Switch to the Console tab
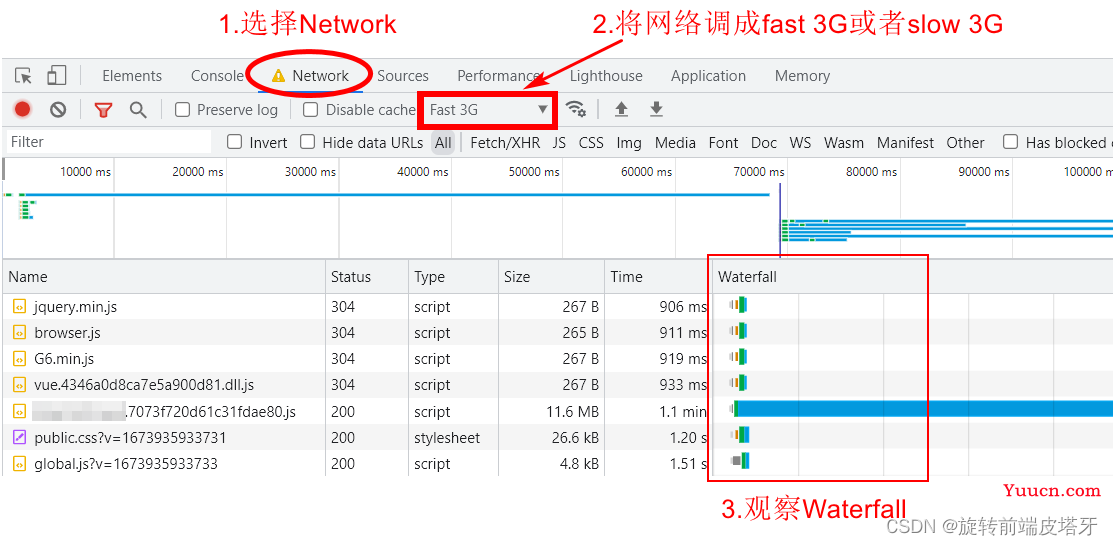This screenshot has height=545, width=1113. tap(217, 76)
